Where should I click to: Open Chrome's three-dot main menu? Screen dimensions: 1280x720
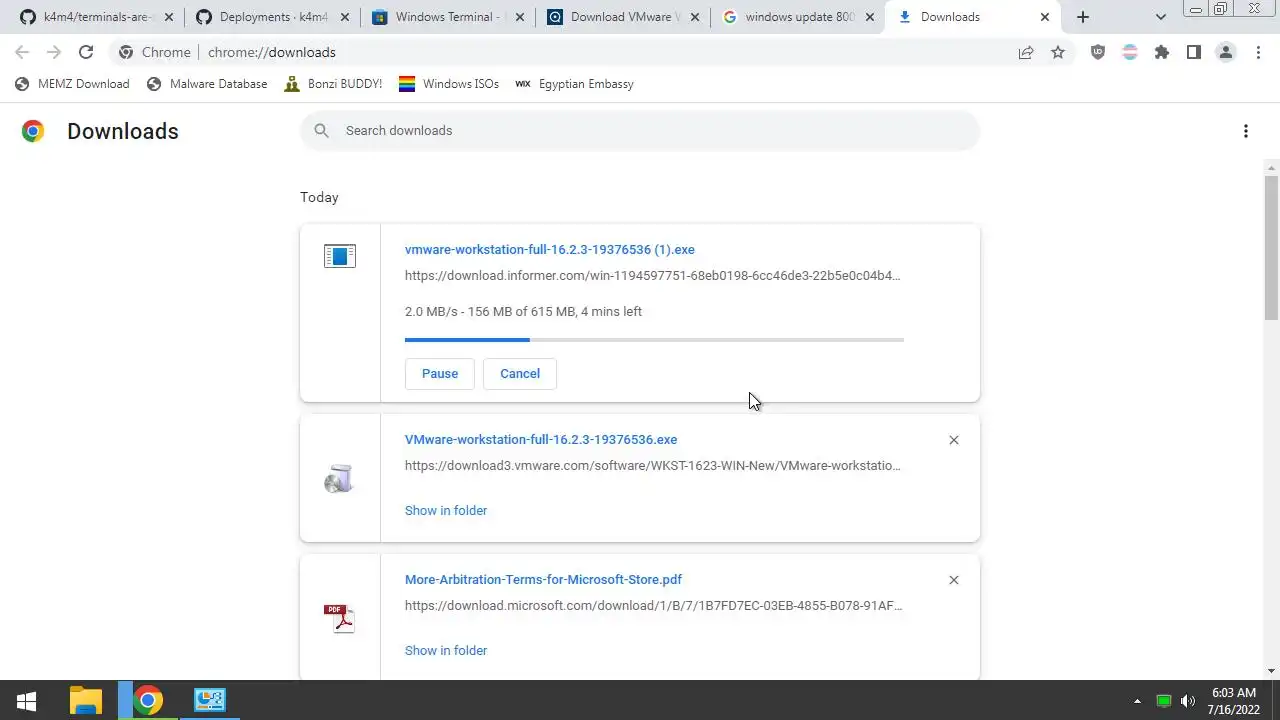[1258, 52]
